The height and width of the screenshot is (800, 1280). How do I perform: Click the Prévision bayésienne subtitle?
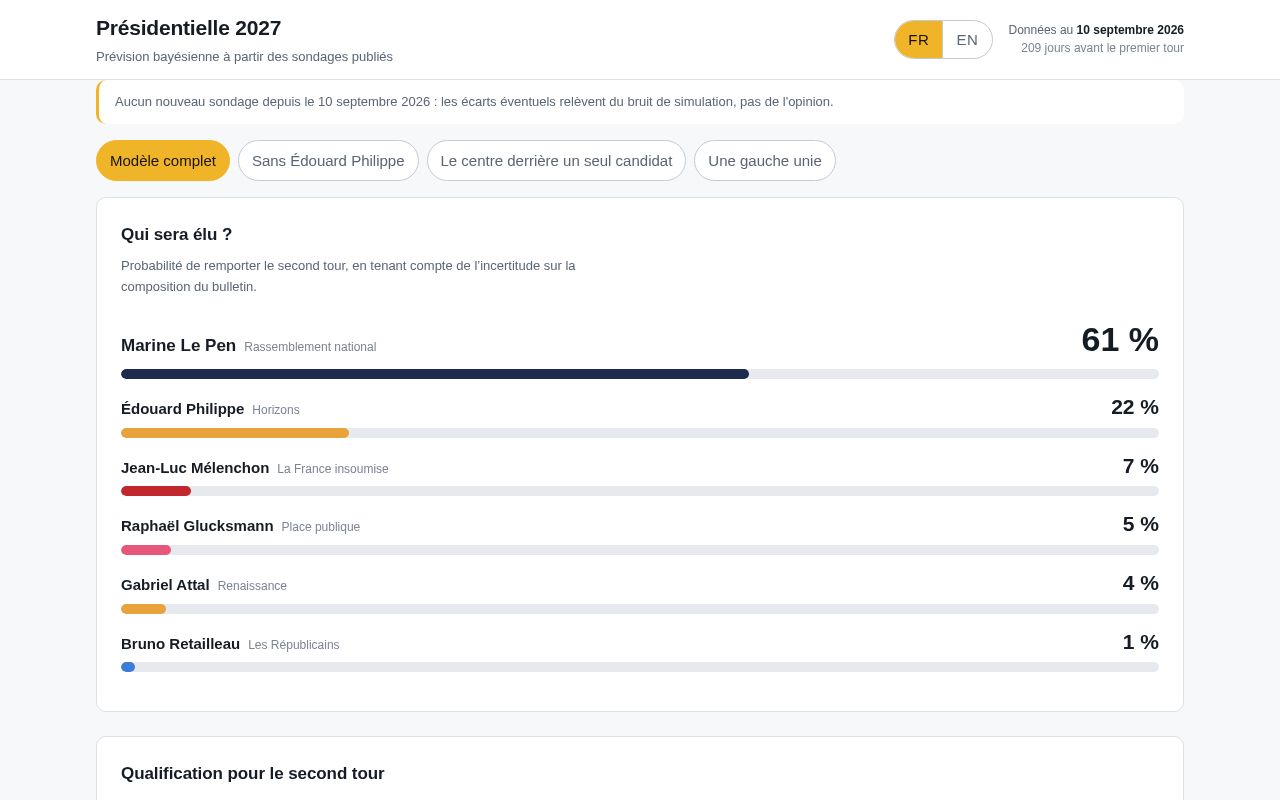tap(244, 57)
